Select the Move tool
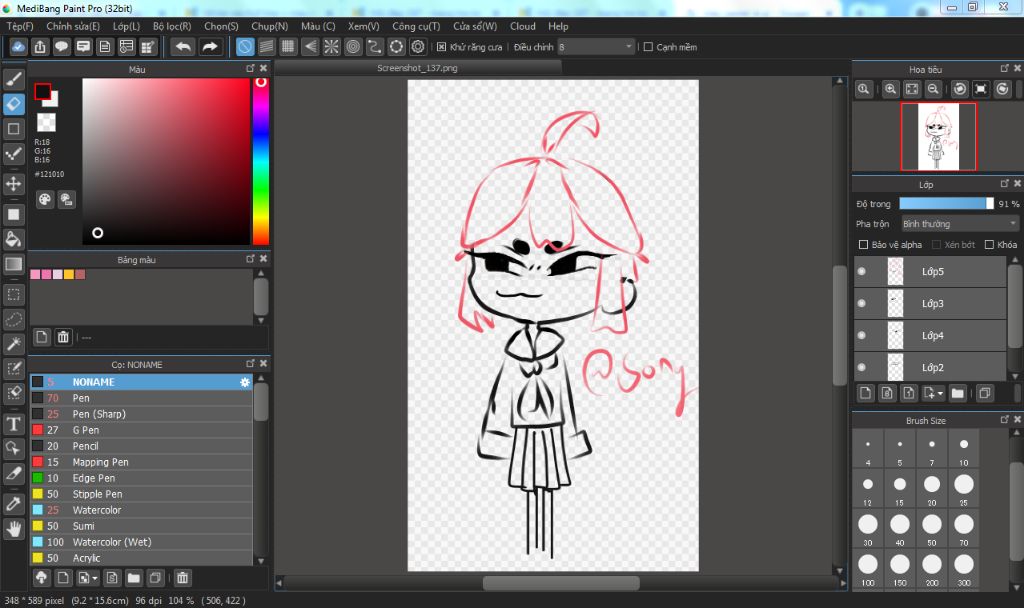 click(14, 184)
